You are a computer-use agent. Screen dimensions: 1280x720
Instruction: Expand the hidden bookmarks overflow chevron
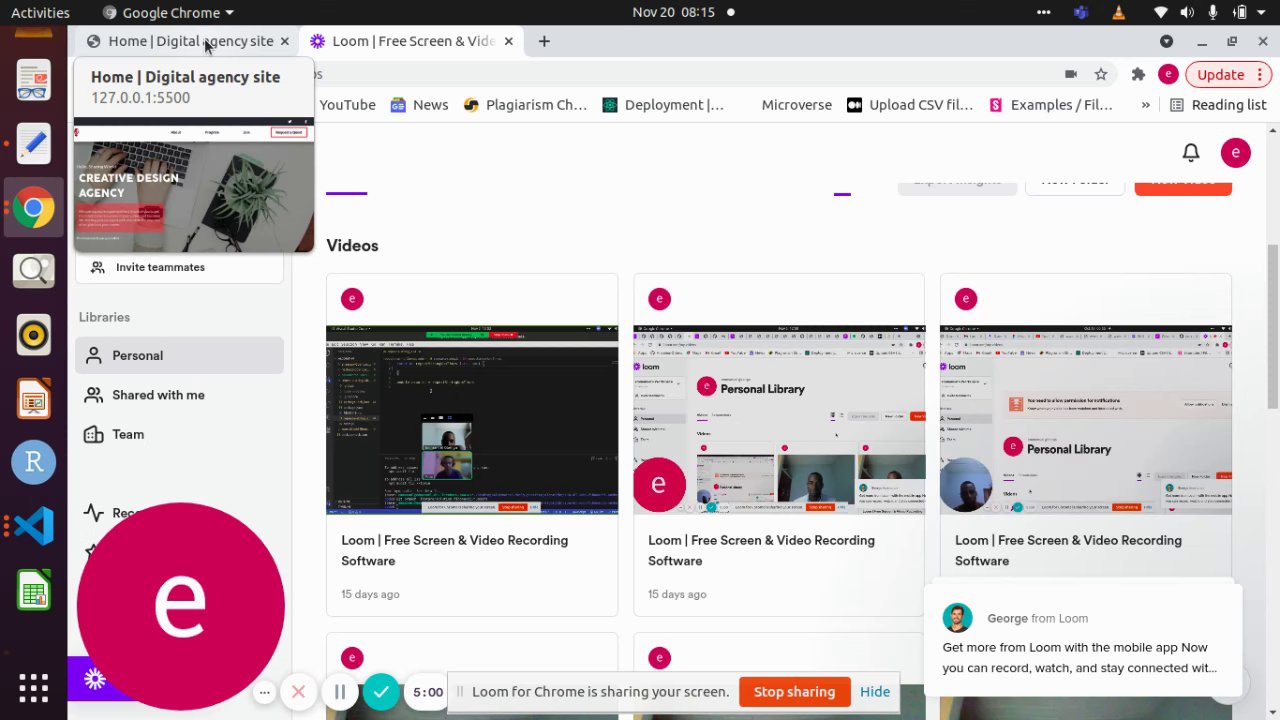tap(1145, 105)
